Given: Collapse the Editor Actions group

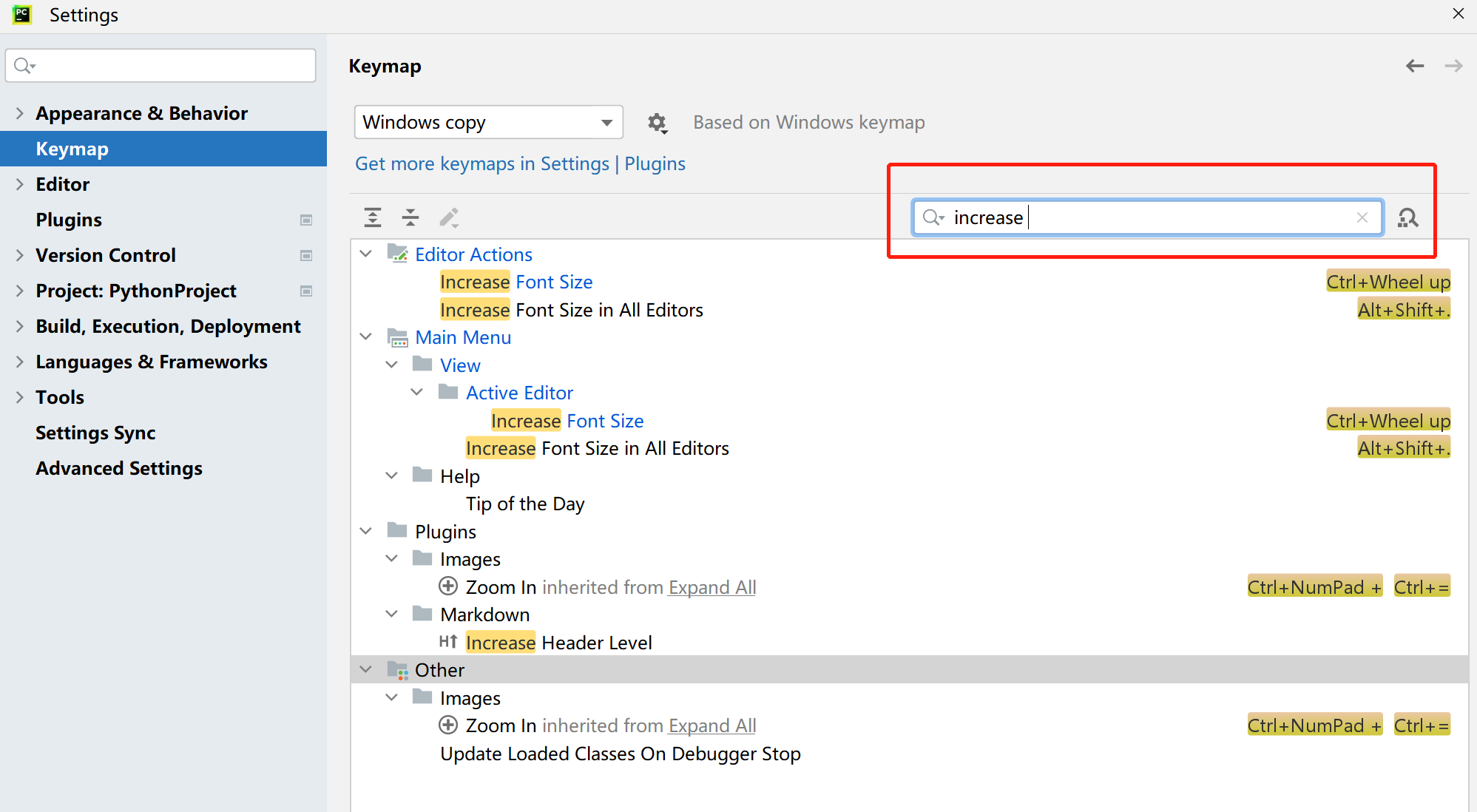Looking at the screenshot, I should [365, 253].
